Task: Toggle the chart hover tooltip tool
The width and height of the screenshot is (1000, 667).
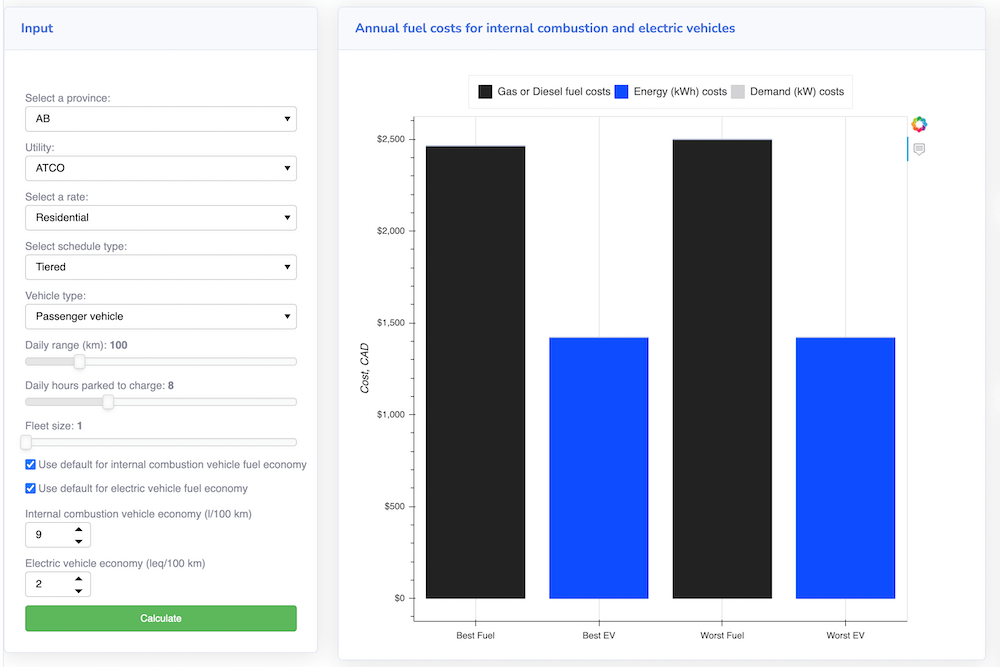Action: 919,149
